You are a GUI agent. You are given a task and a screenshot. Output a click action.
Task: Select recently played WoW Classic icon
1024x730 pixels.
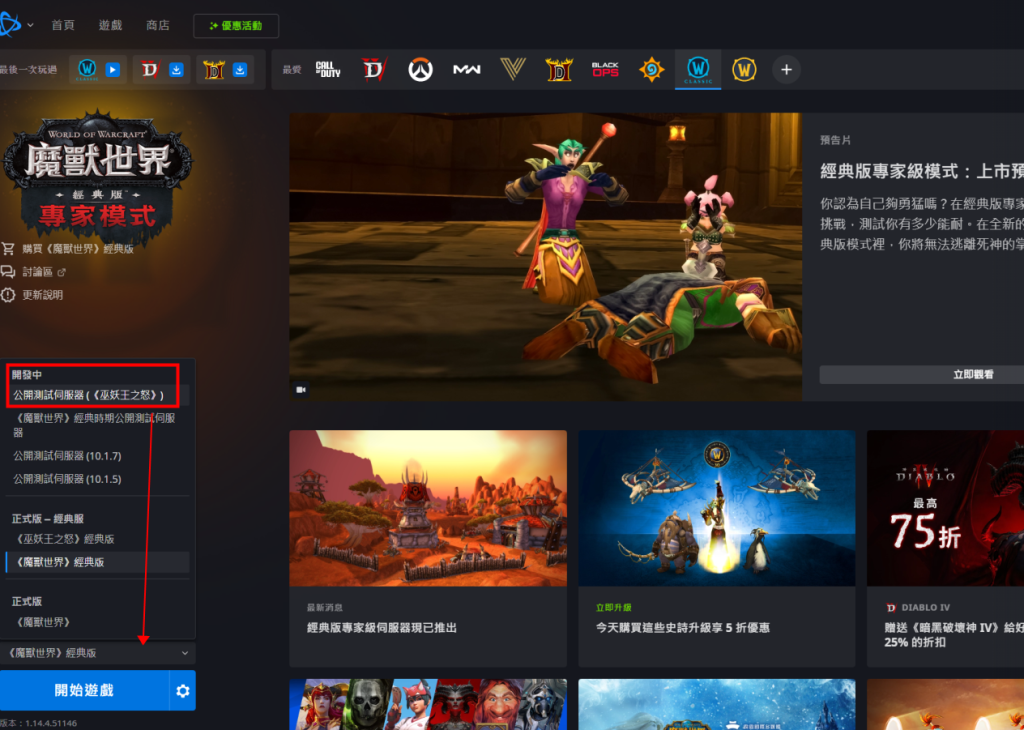pos(88,69)
